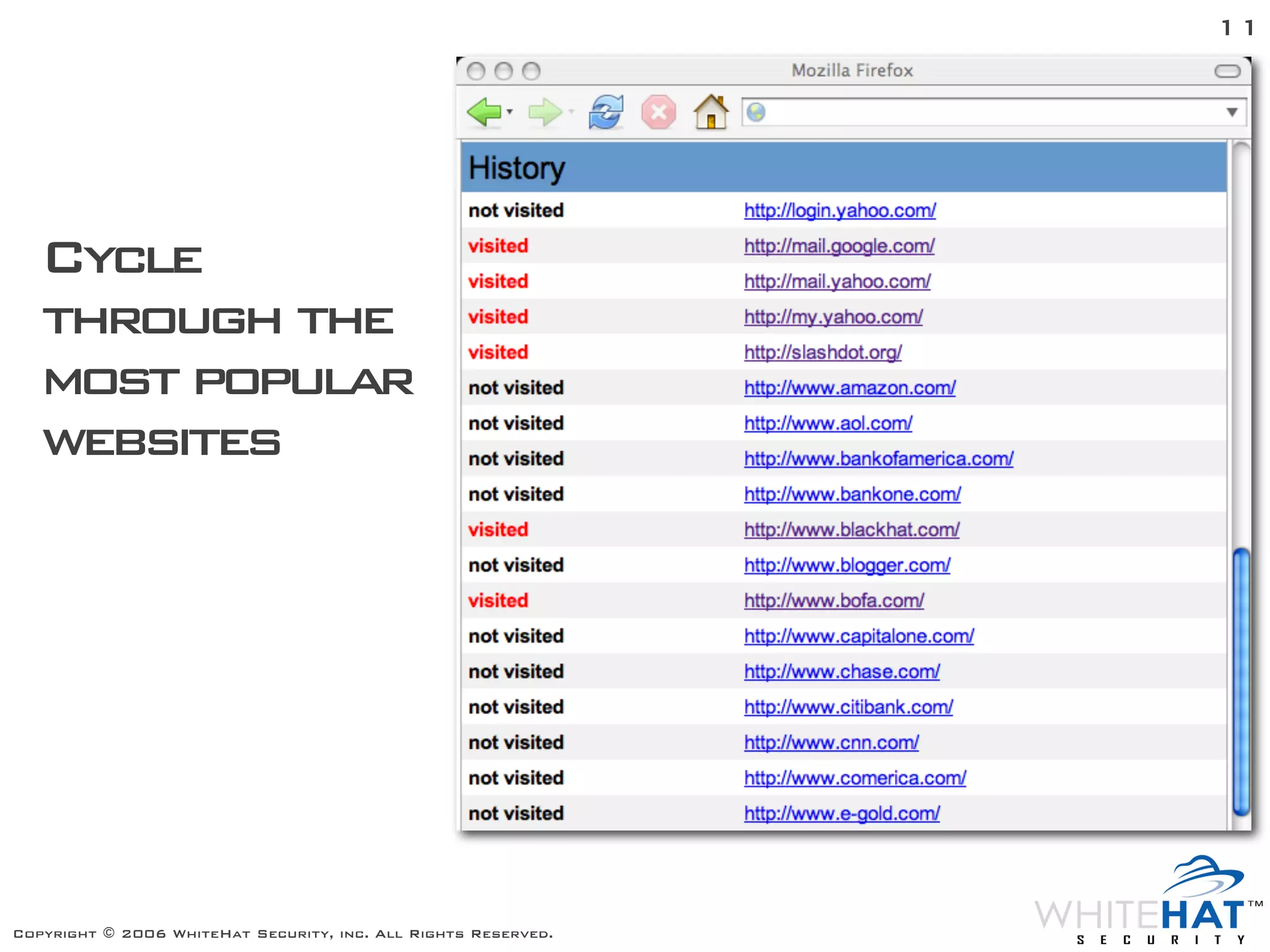Open the slashdot.org link
The height and width of the screenshot is (952, 1270).
[823, 352]
